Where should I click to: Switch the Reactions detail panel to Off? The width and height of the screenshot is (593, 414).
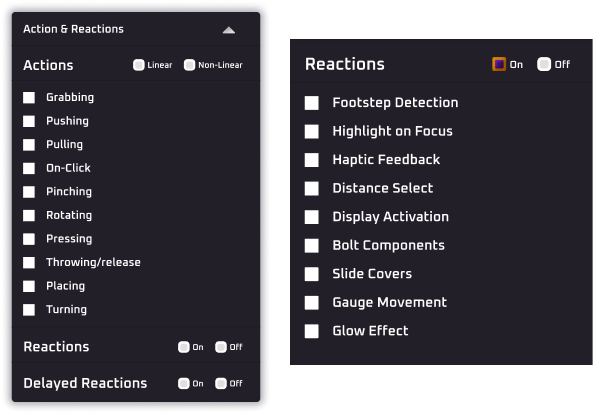544,64
